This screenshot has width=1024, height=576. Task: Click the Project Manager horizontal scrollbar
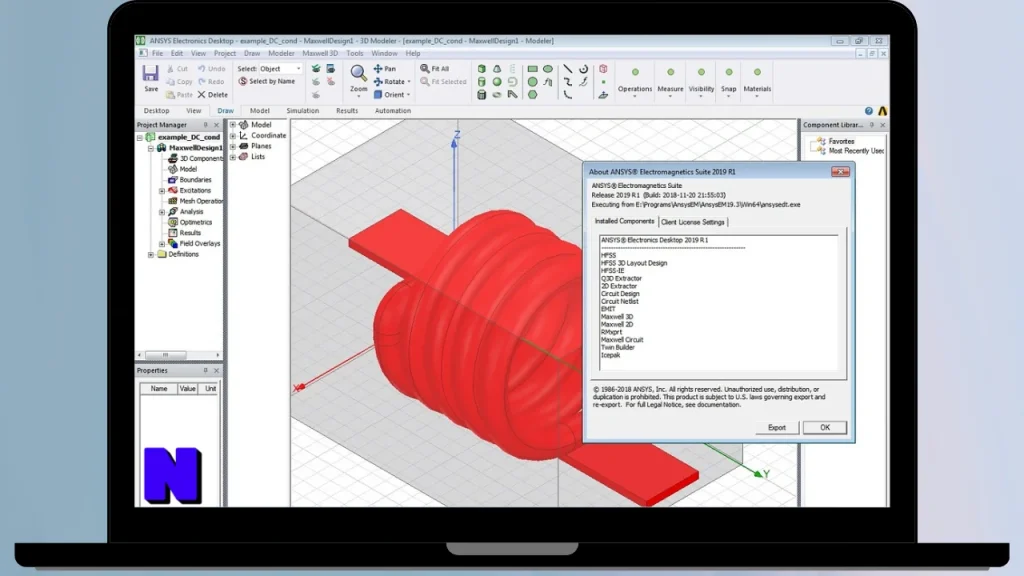click(178, 355)
